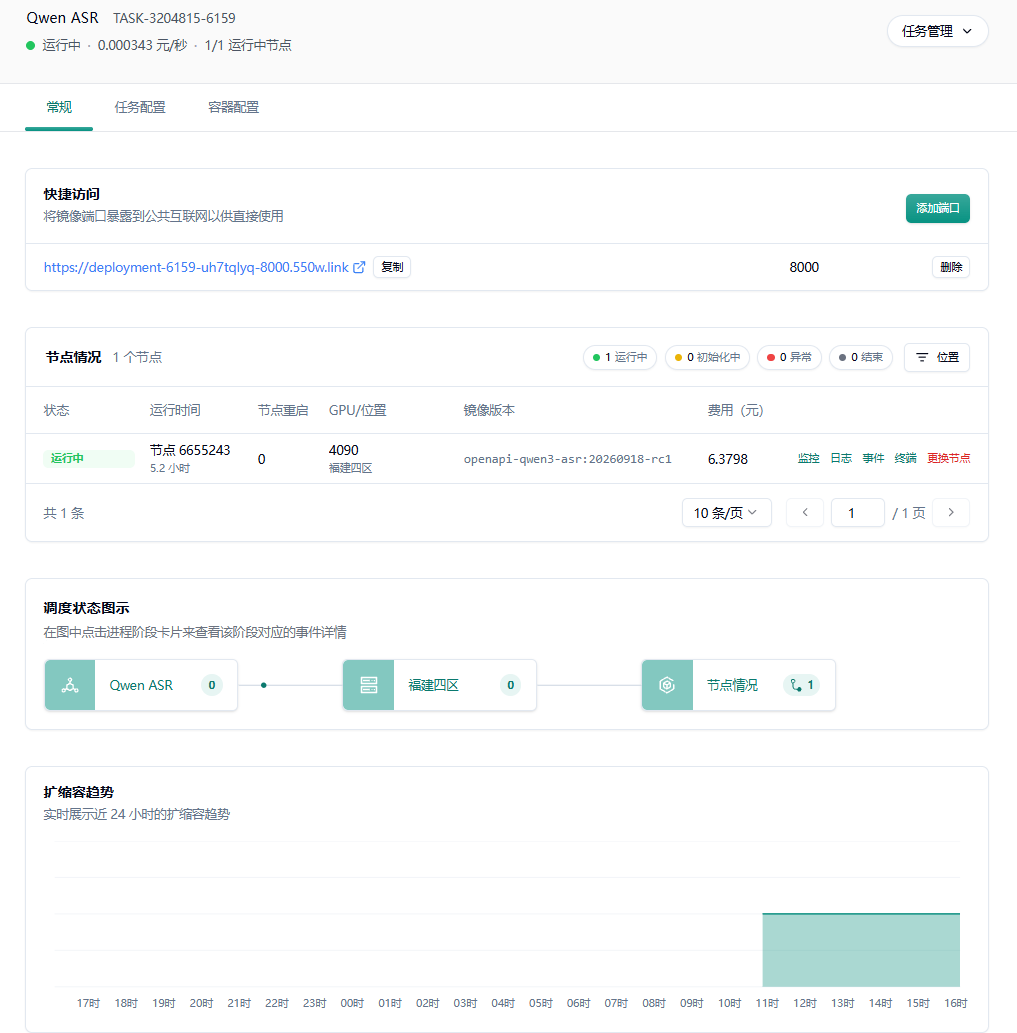The width and height of the screenshot is (1017, 1033).
Task: Click the 节点 6655243 name
Action: coord(190,450)
